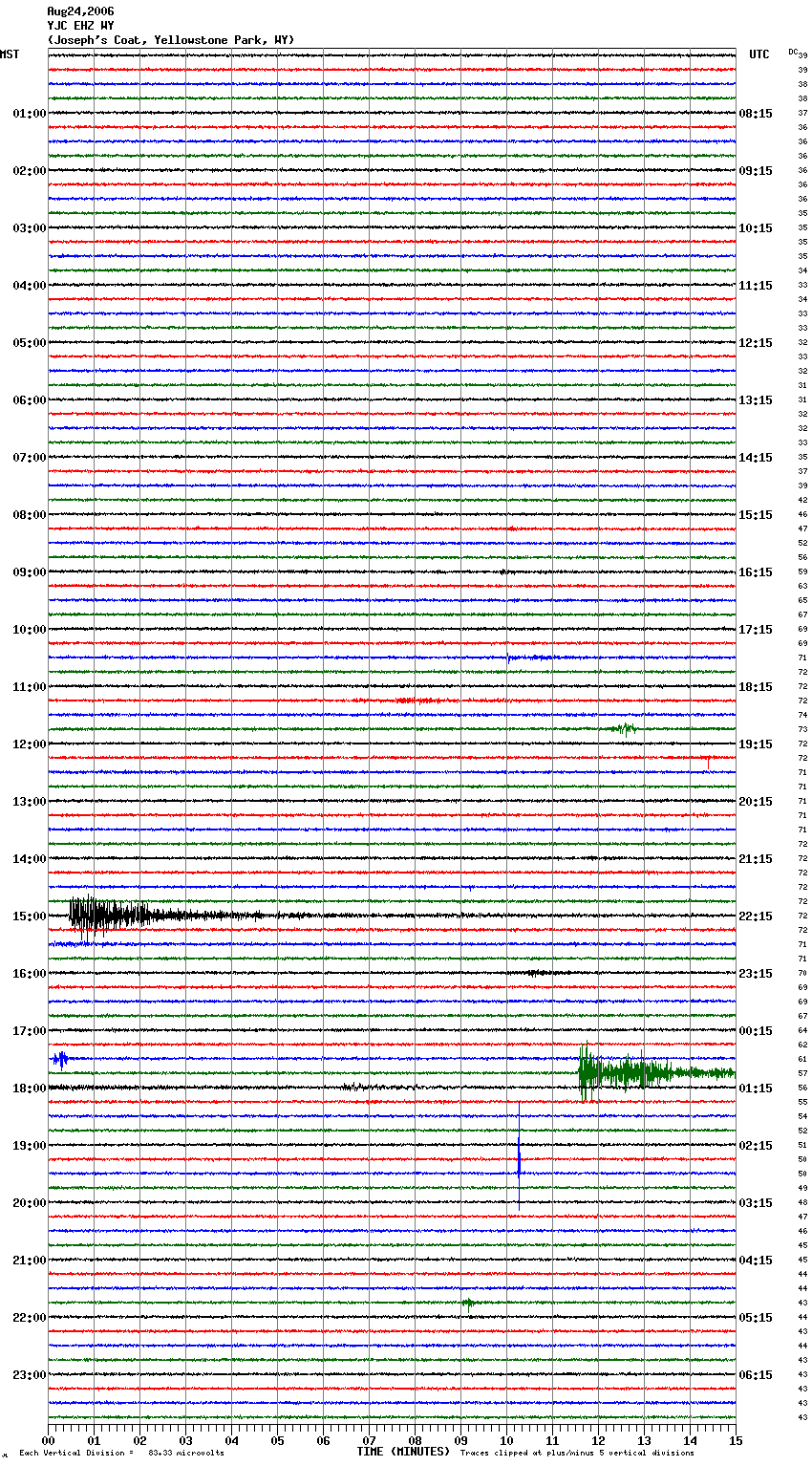Click the date header Aug24,2006
Viewport: 812px width, 1466px height.
[x=80, y=11]
